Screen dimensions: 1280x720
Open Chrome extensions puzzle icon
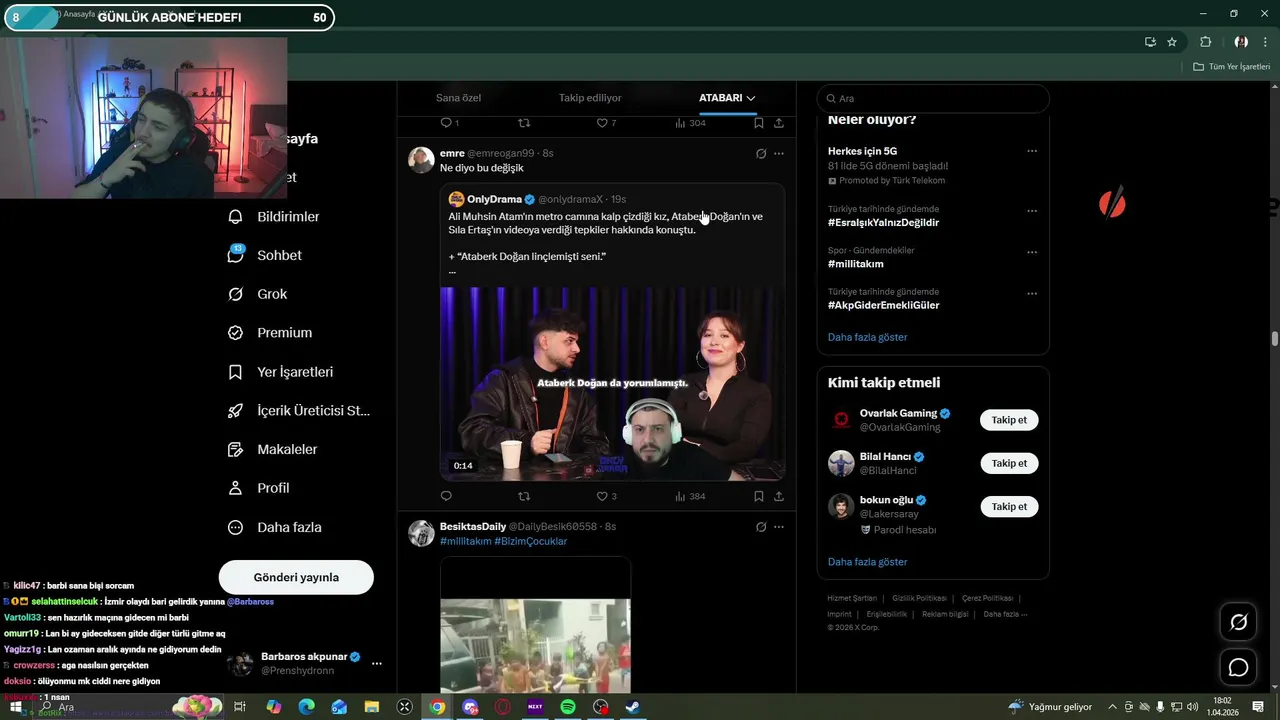1205,42
